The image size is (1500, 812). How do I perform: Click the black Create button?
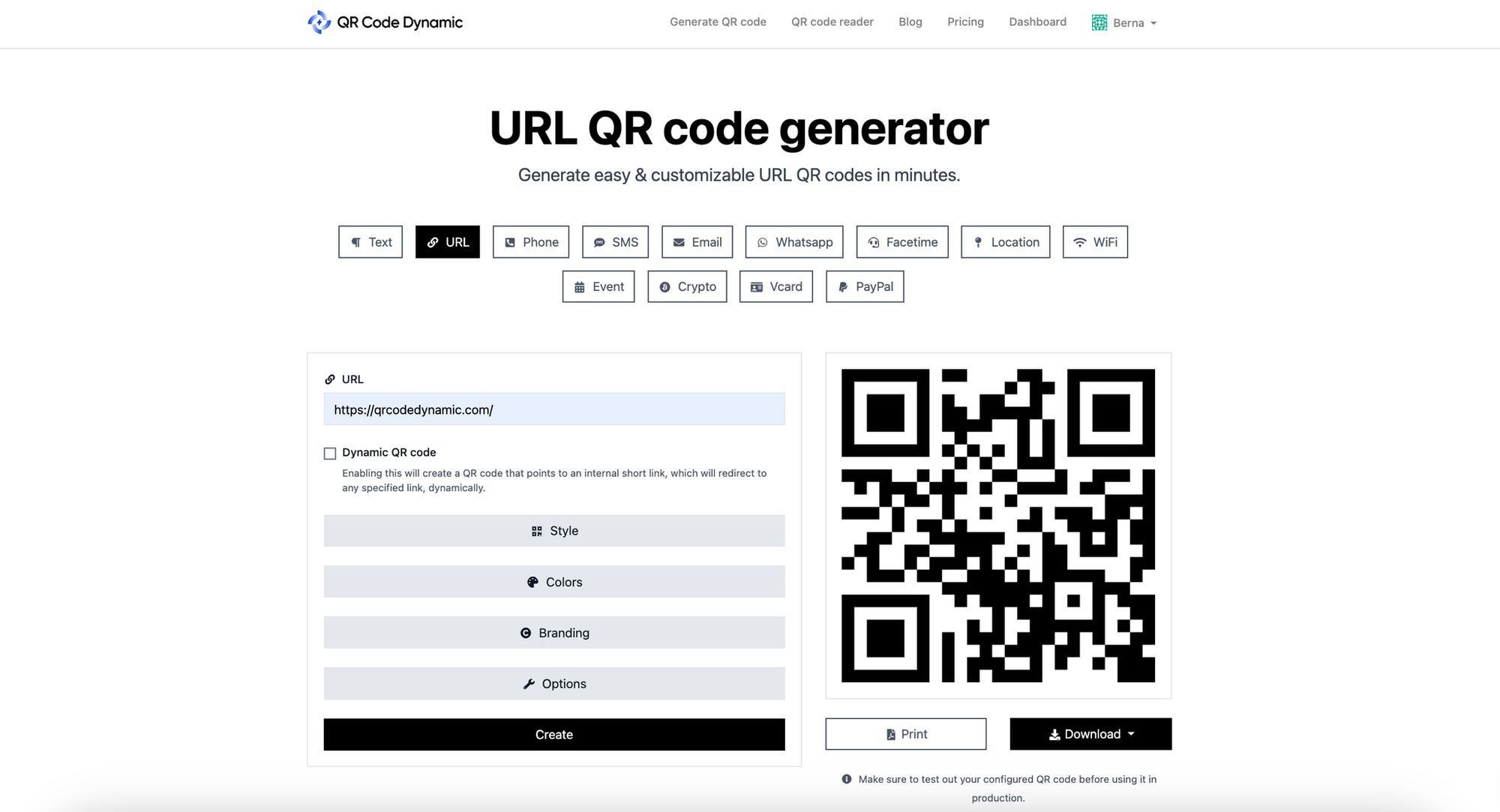(x=554, y=735)
